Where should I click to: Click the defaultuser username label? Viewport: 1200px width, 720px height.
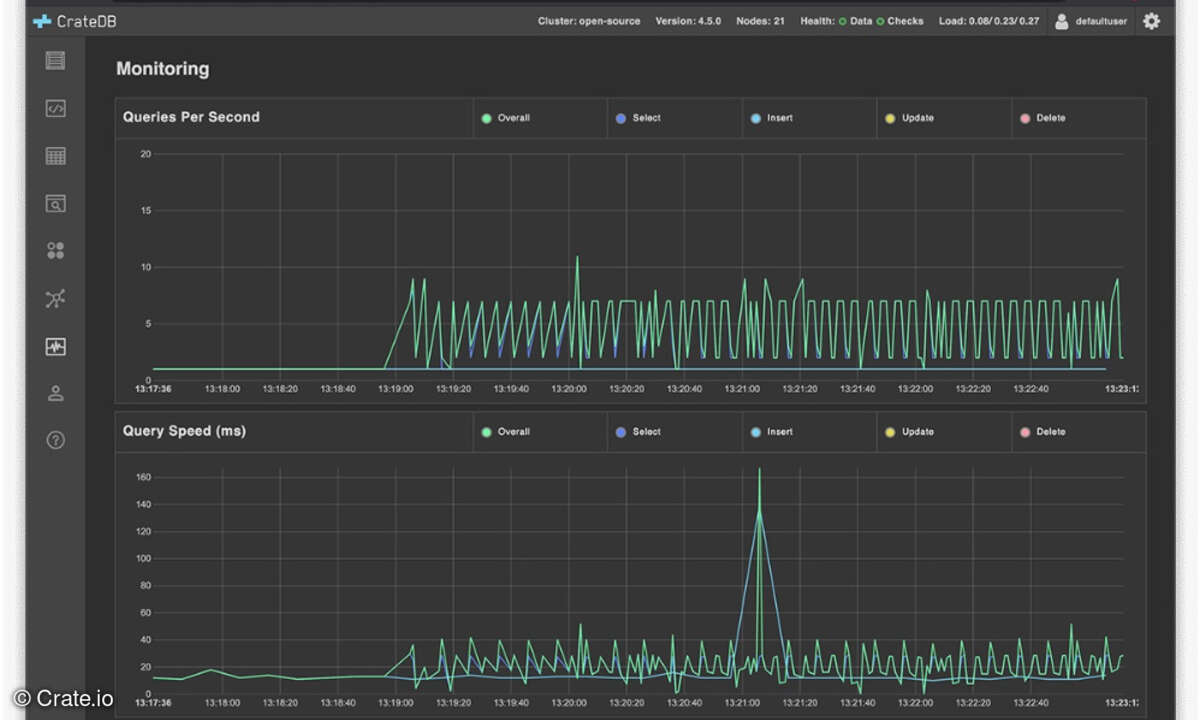pos(1102,21)
